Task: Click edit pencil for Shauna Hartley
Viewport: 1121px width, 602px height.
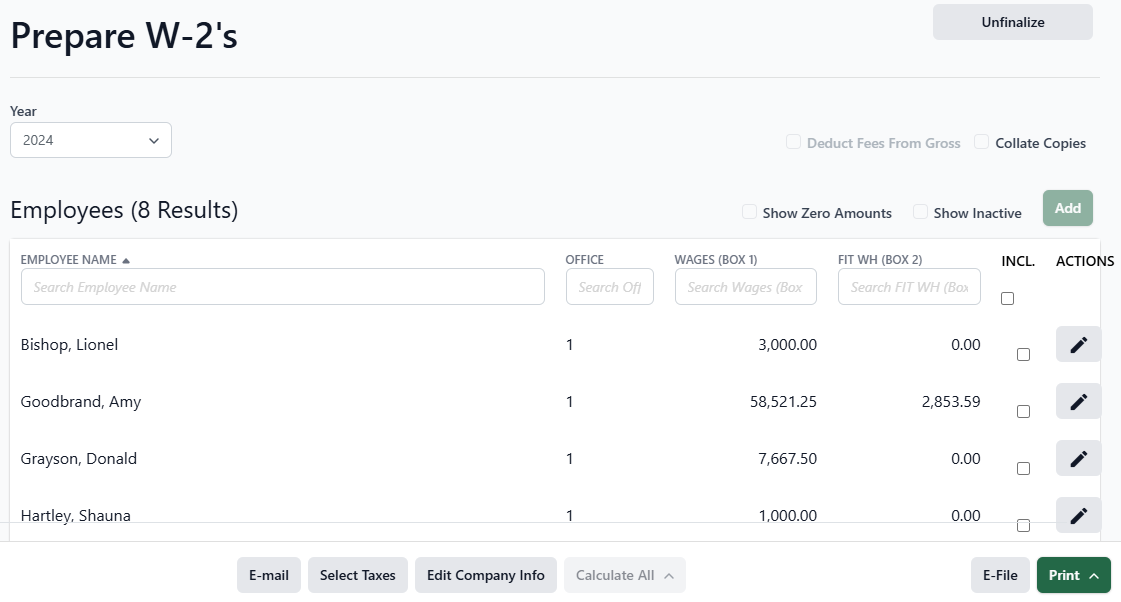Action: click(1078, 515)
